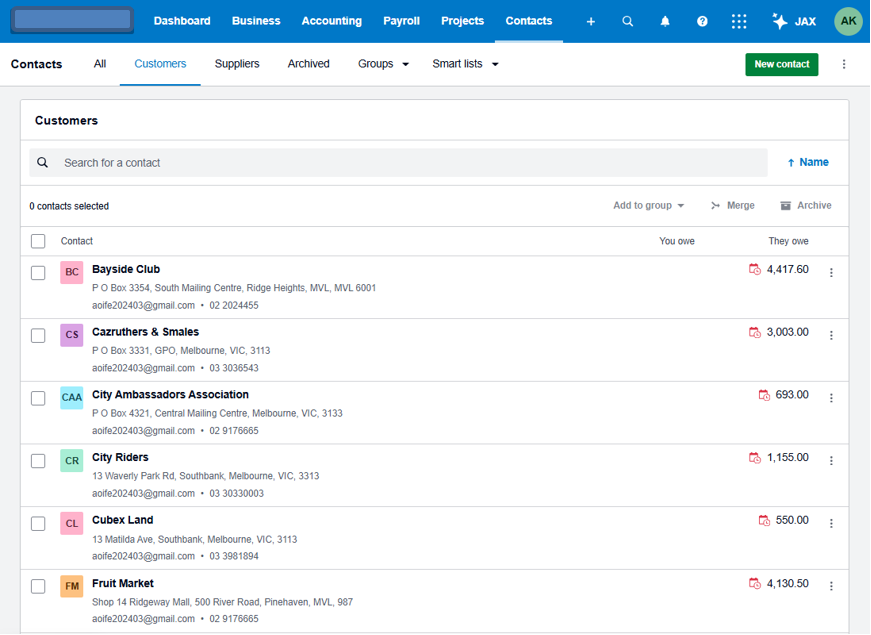Click the CAA avatar badge
The image size is (871, 635).
tap(72, 398)
